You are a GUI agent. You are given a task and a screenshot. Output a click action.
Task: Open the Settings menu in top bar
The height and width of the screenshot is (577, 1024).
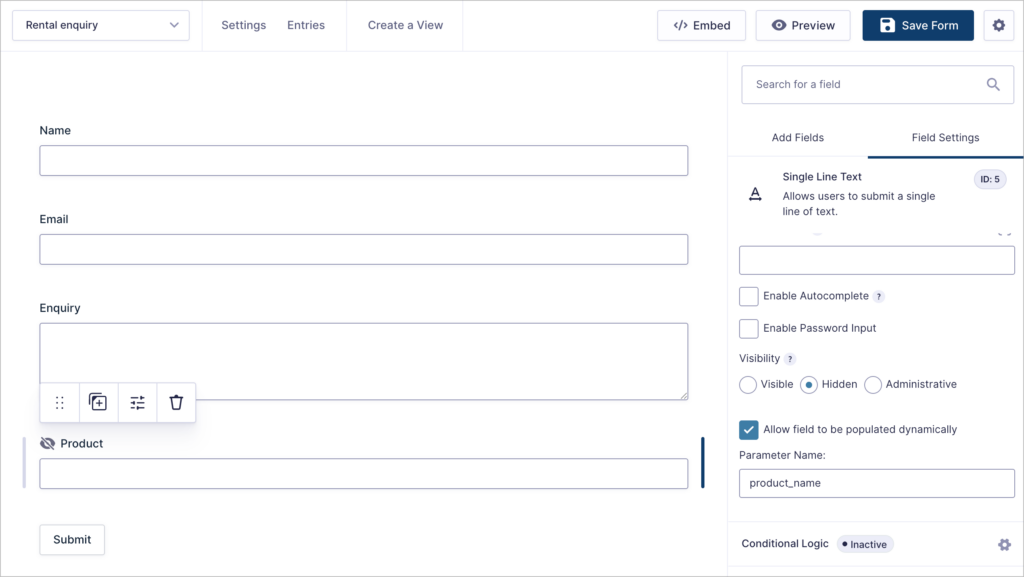pos(244,25)
